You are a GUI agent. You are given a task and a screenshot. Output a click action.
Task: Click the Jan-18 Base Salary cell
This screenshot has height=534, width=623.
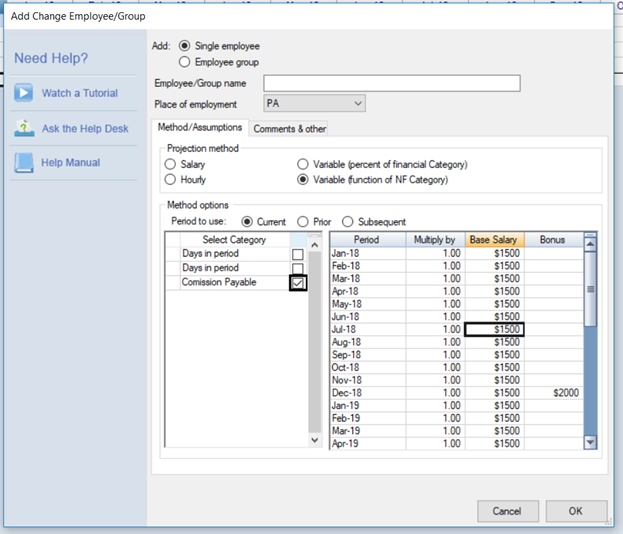click(x=495, y=253)
